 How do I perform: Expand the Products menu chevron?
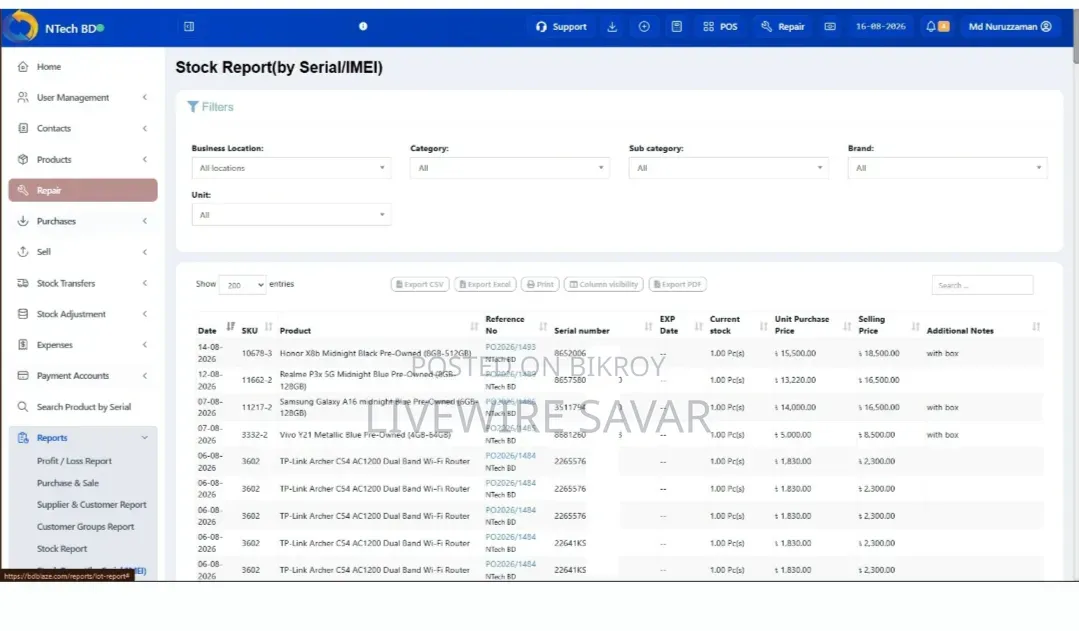tap(145, 160)
